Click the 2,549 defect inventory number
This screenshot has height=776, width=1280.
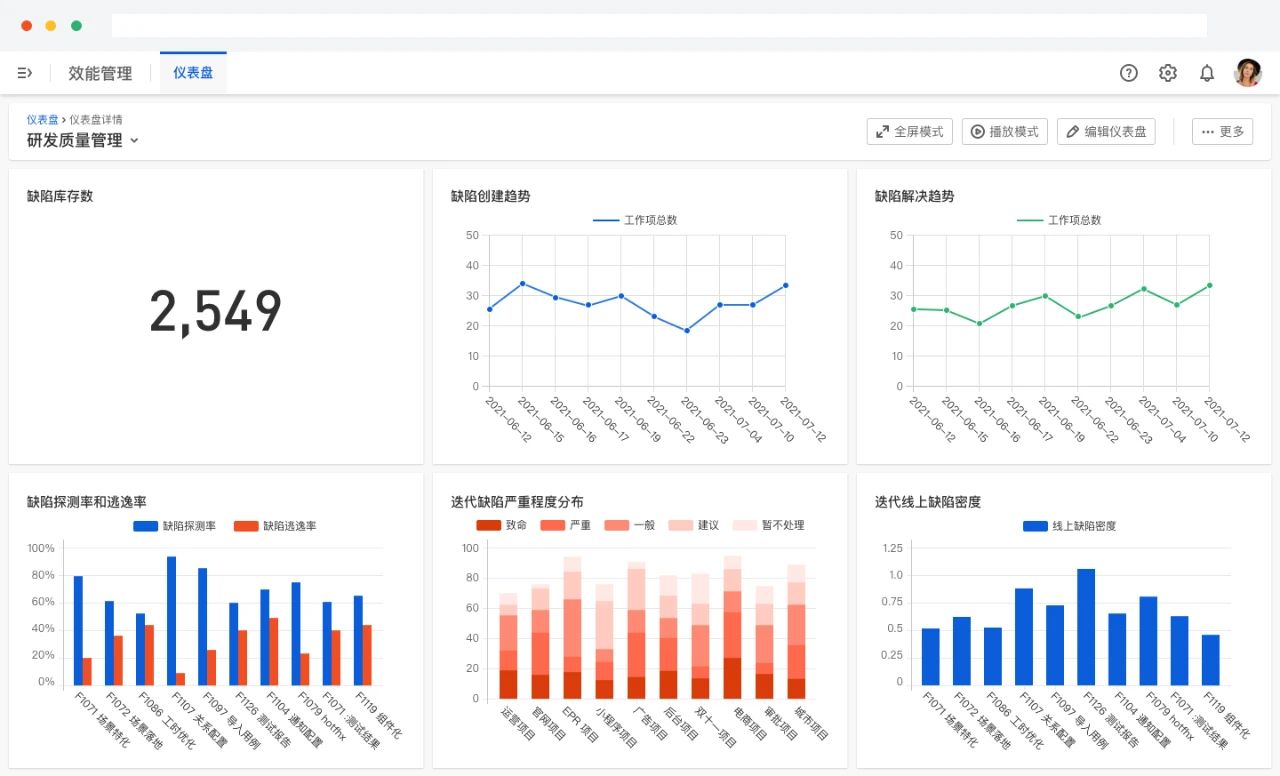216,311
